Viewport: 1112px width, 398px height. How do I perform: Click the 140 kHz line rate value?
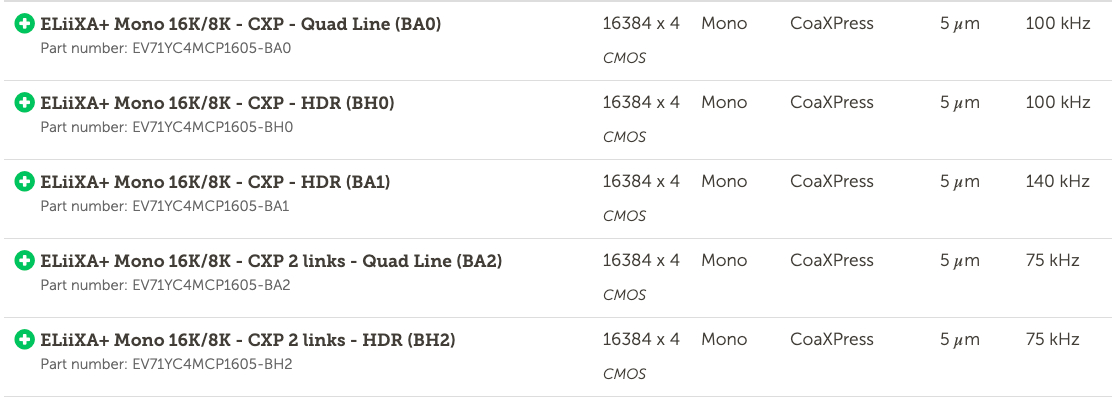tap(1057, 182)
